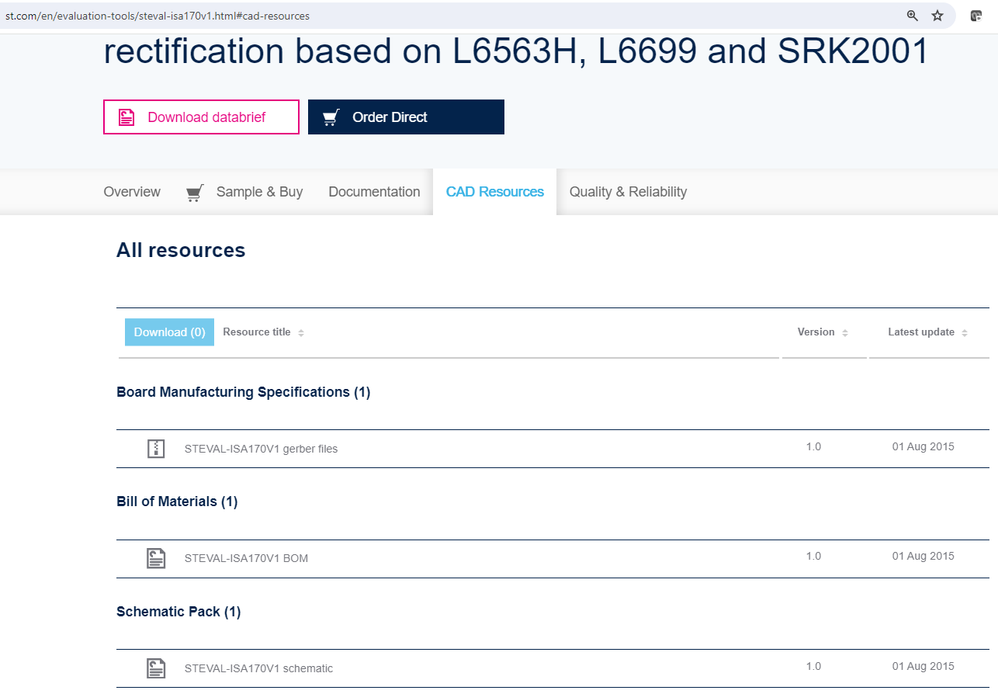Click the cart icon beside Sample & Buy
The image size is (998, 698).
click(195, 192)
